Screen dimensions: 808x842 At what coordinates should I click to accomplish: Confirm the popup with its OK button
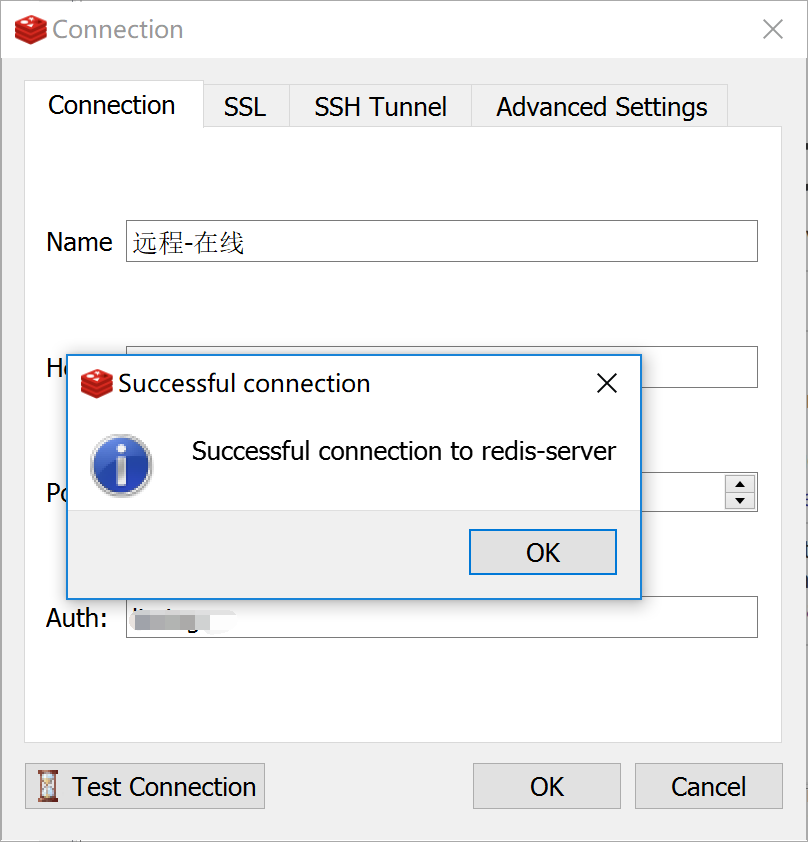542,553
